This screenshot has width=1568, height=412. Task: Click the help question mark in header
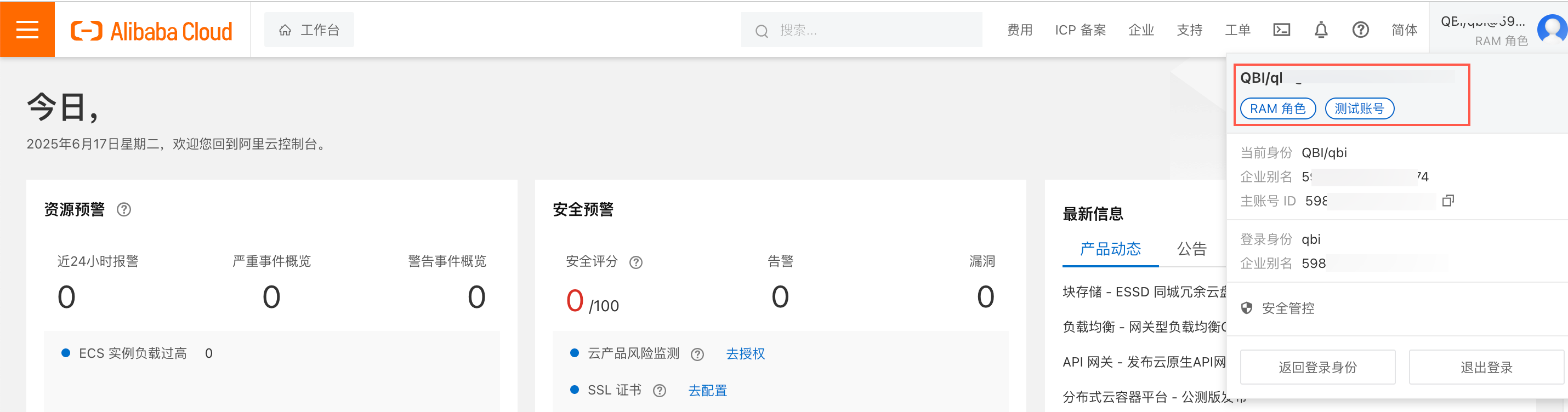(x=1360, y=30)
